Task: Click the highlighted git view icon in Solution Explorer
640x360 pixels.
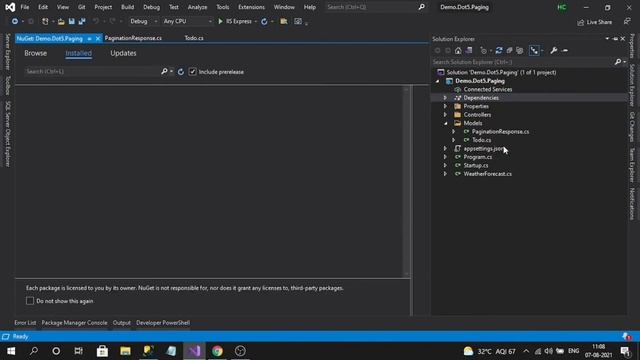Action: (x=534, y=51)
